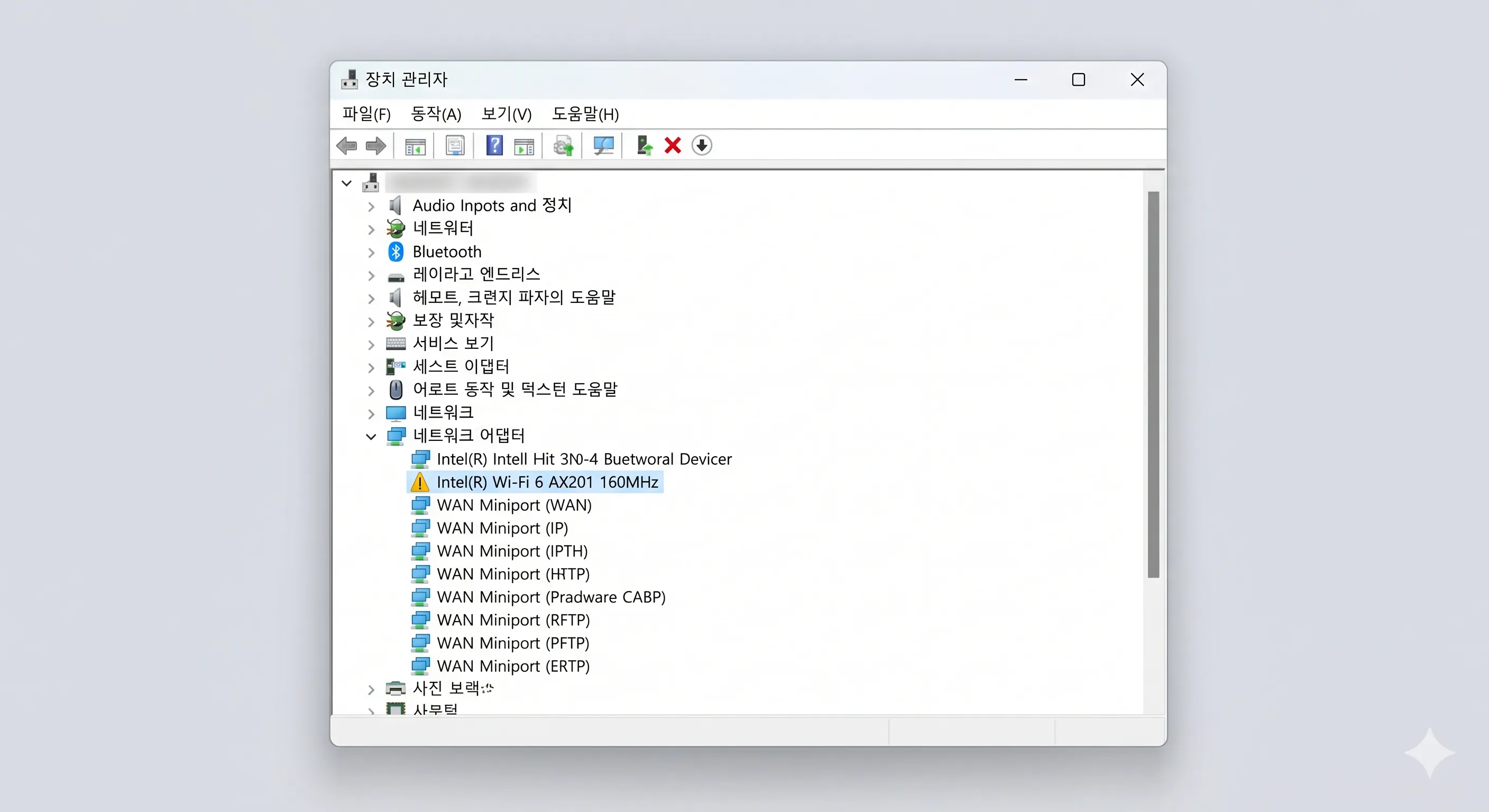Screen dimensions: 1489x812
Task: Click the icon beside 세스트 이댑터
Action: [x=396, y=366]
